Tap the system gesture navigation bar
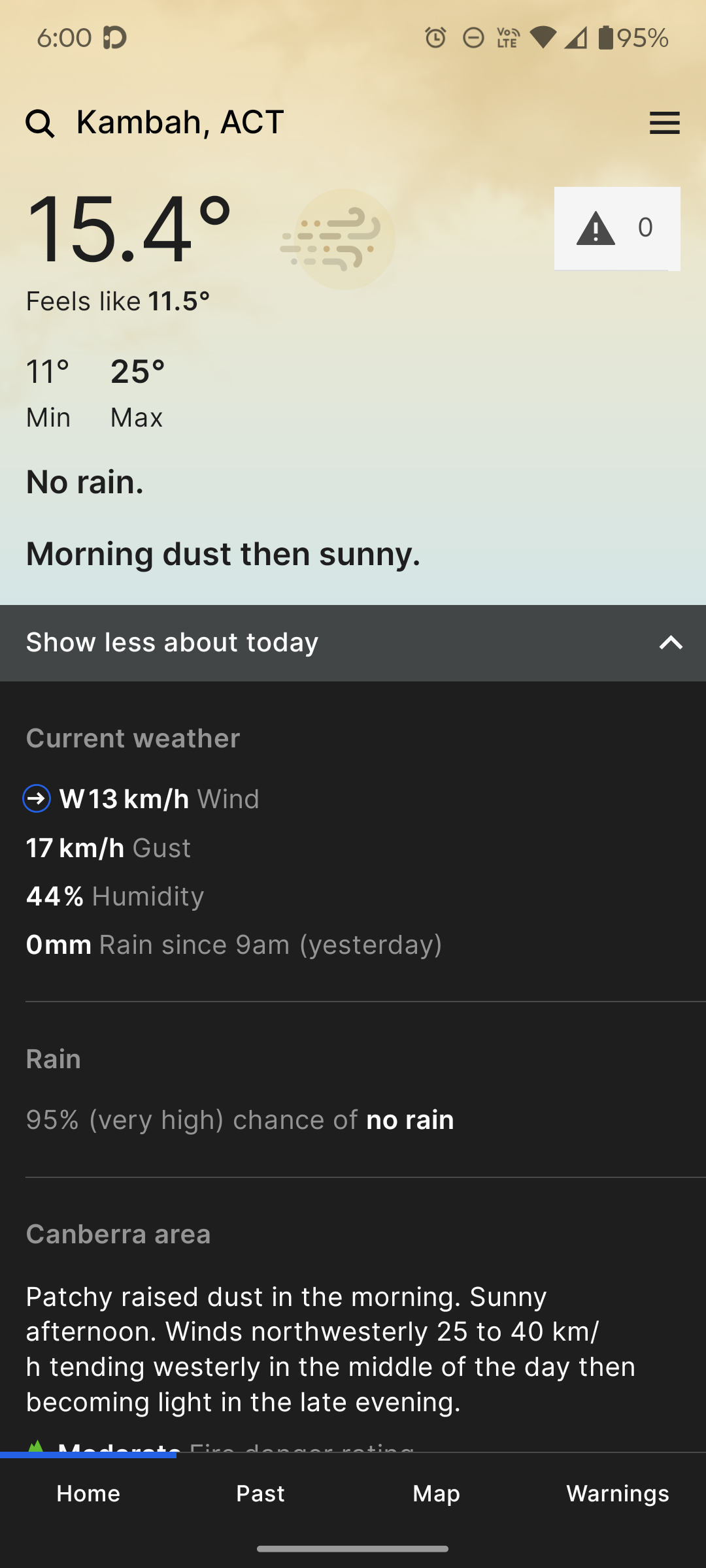 pyautogui.click(x=353, y=1549)
